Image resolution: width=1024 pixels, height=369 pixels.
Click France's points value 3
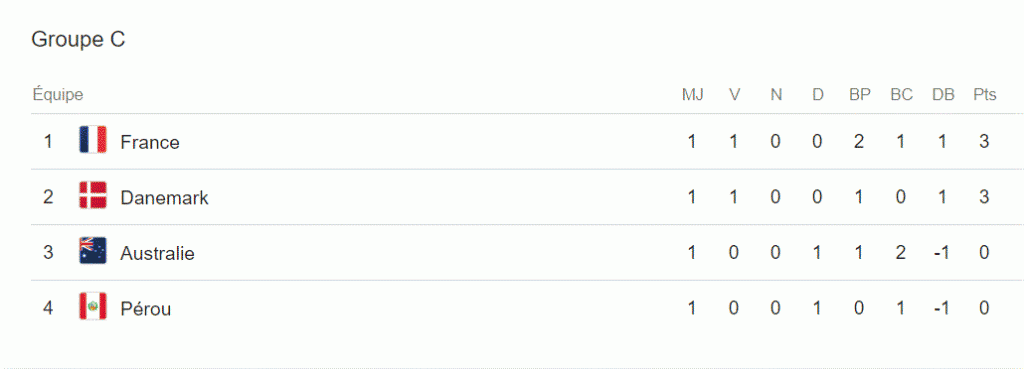(984, 141)
